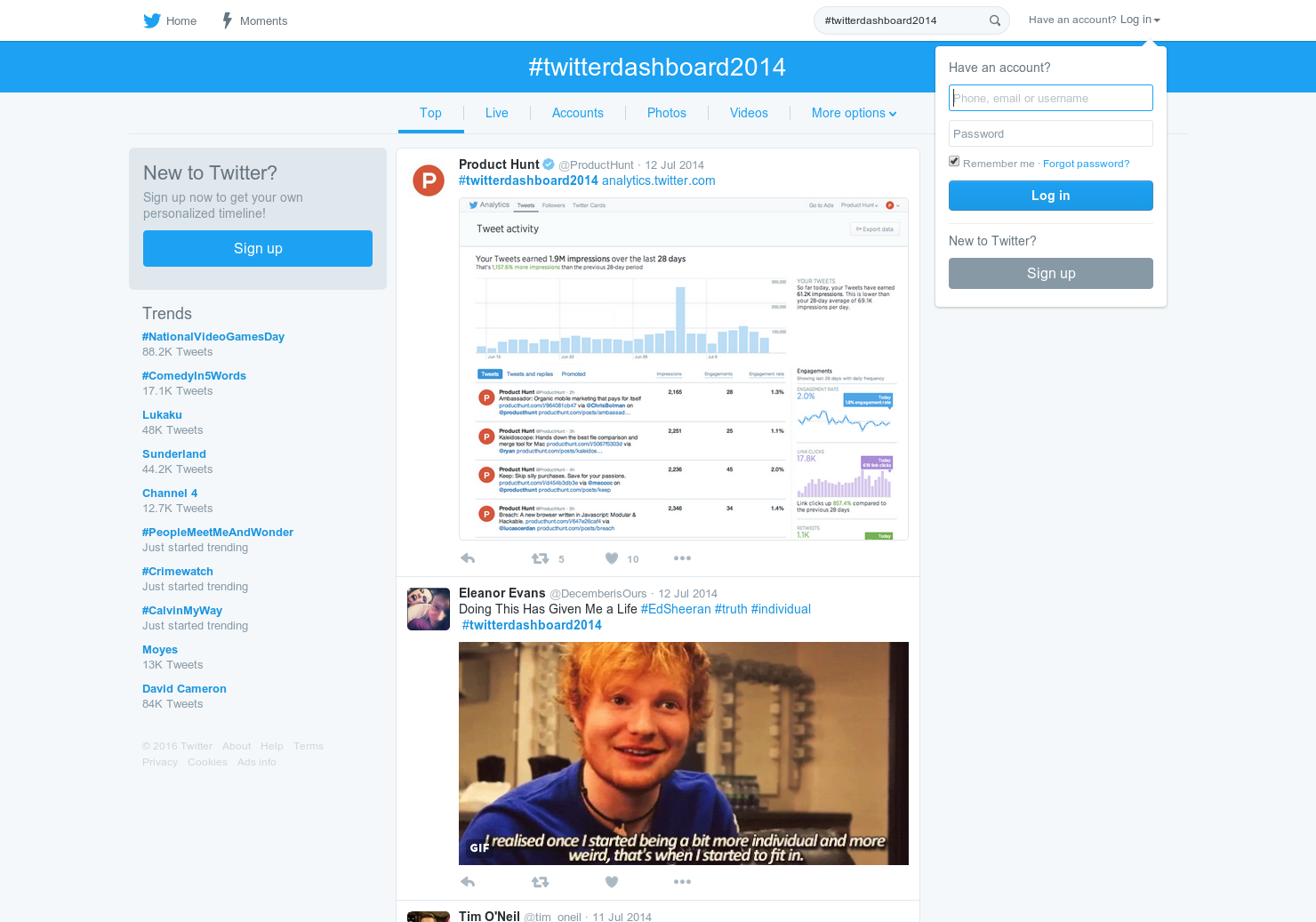The height and width of the screenshot is (922, 1316).
Task: Uncheck the Remember me checkbox
Action: click(x=954, y=161)
